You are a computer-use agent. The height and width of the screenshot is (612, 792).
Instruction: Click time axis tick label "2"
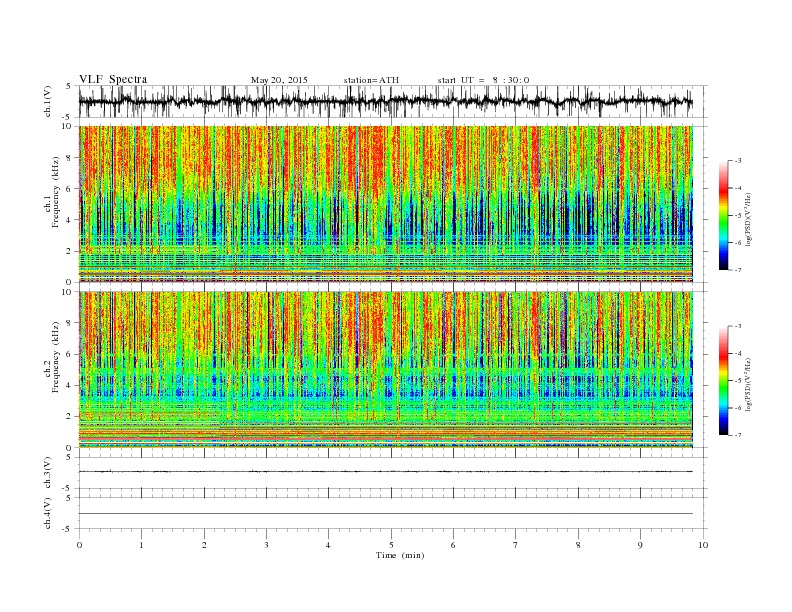click(x=204, y=545)
